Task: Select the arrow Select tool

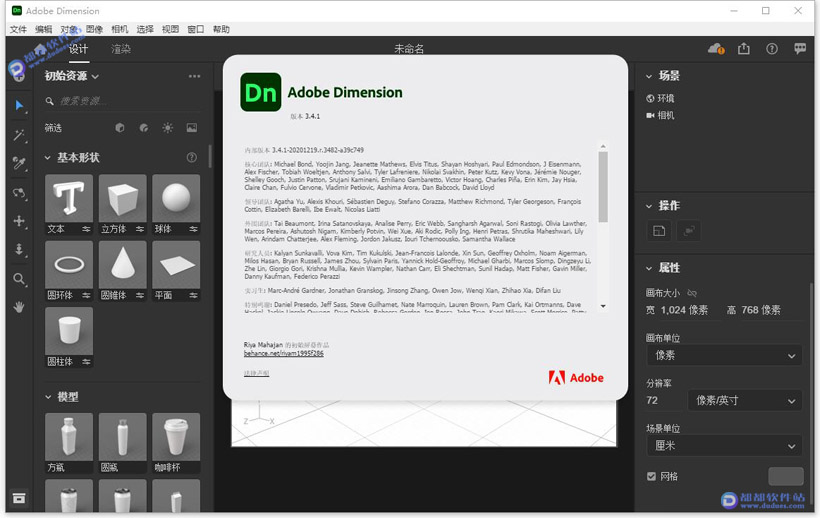Action: 19,106
